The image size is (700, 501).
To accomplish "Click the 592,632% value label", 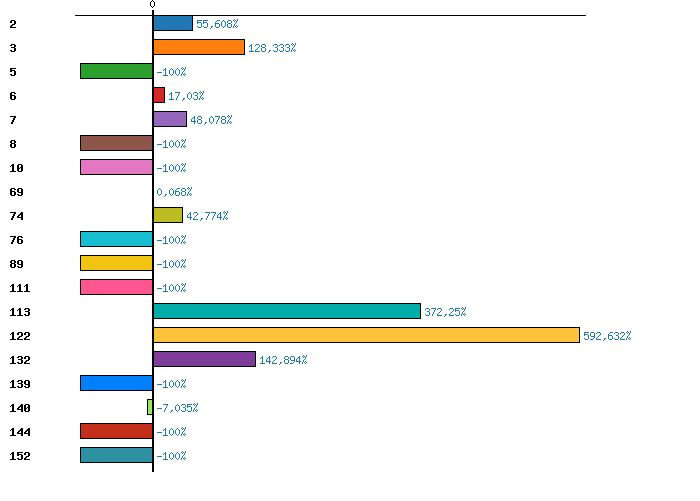I will (607, 336).
